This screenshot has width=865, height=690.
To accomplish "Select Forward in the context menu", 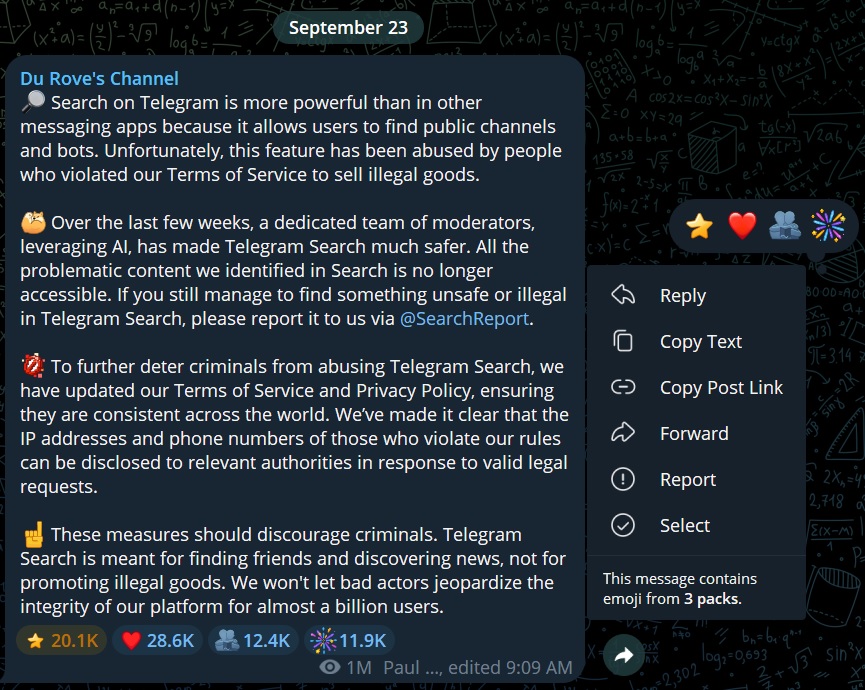I will 696,434.
